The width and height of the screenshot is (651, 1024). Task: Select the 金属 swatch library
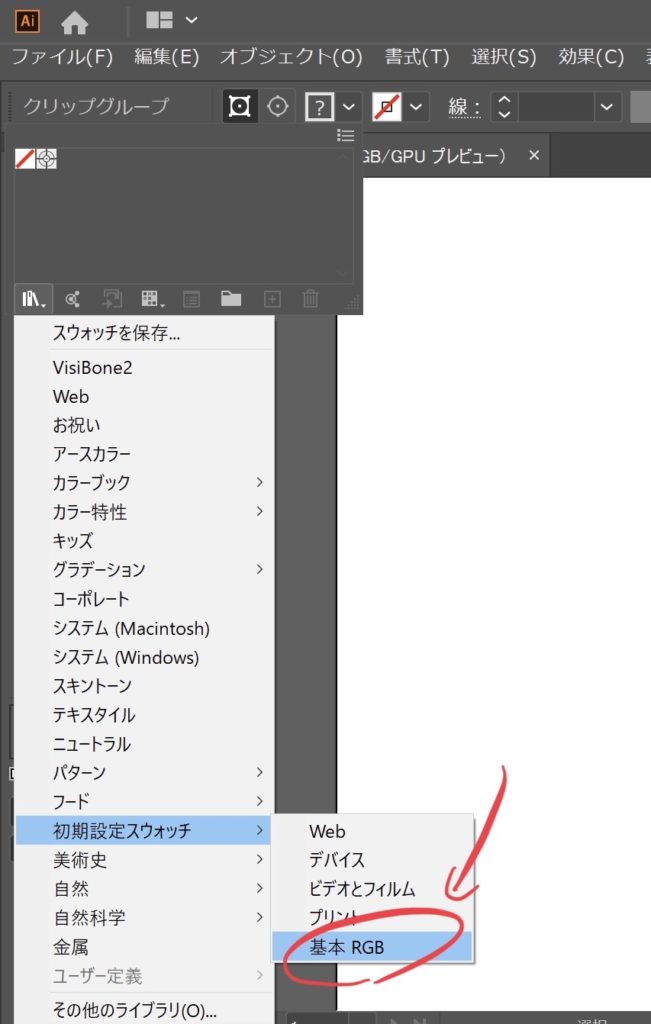pos(144,947)
